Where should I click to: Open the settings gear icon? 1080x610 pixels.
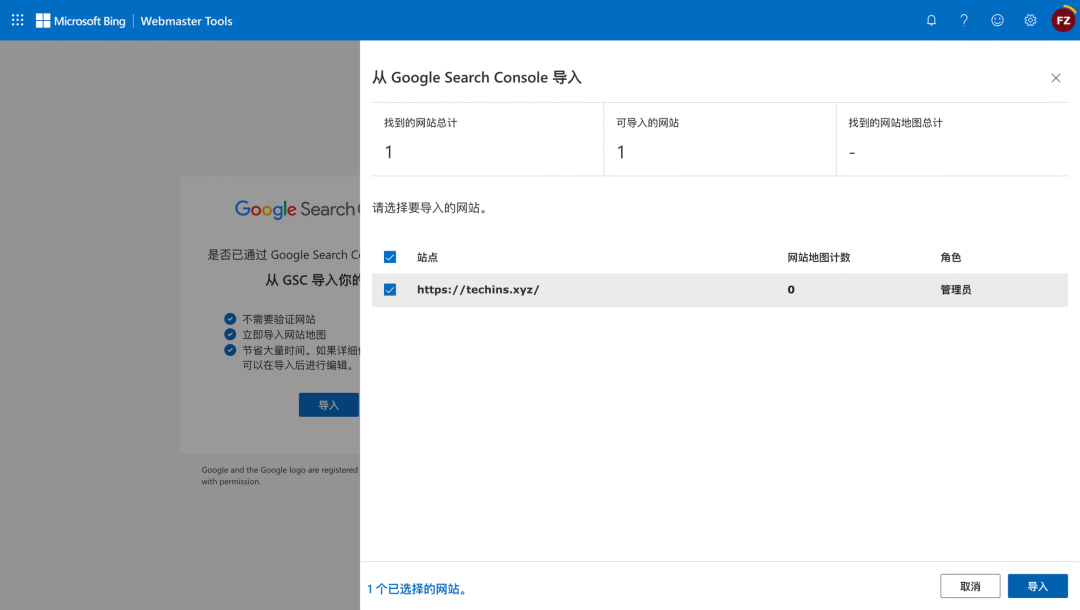point(1030,20)
